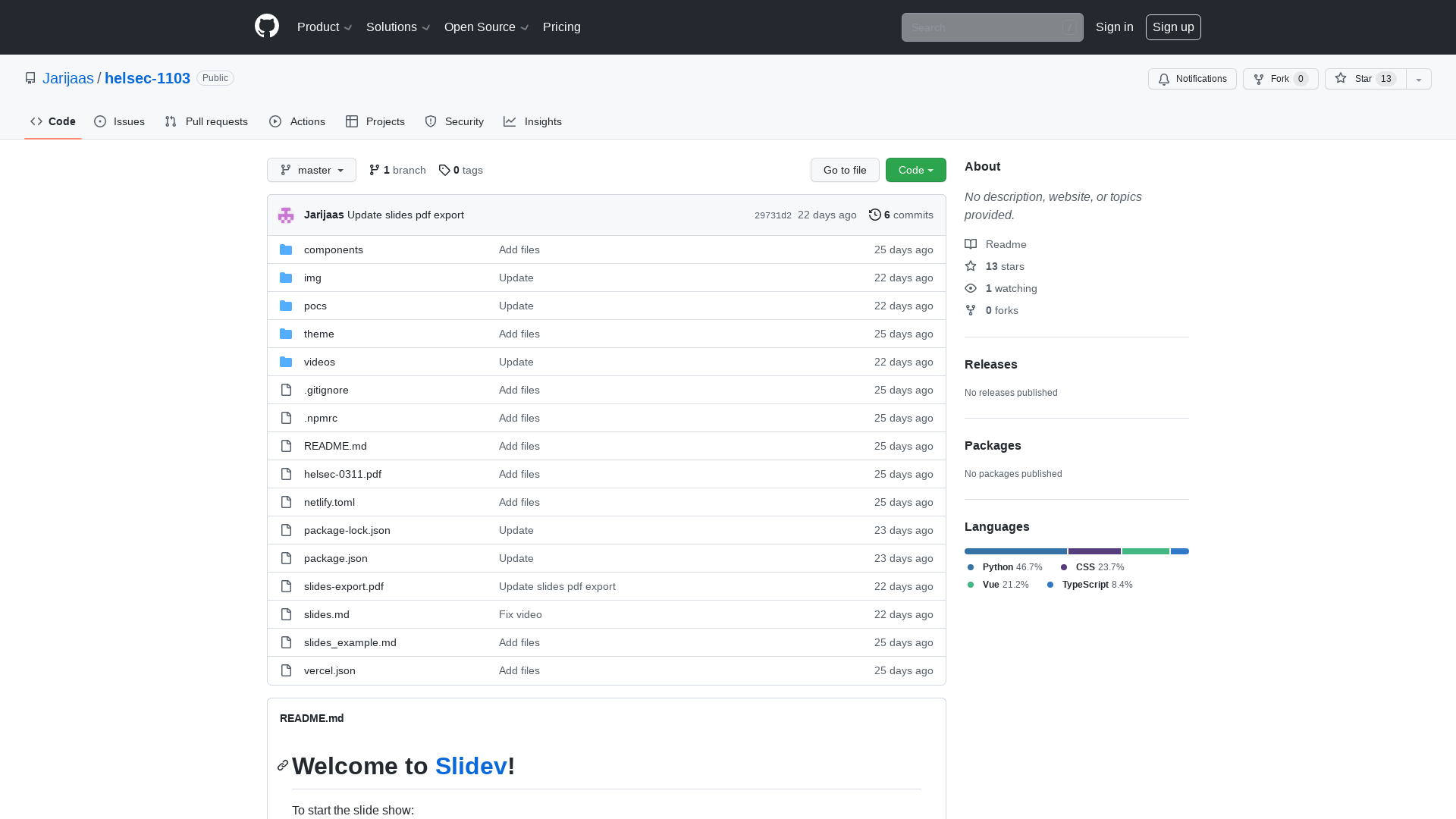Screen dimensions: 1456x819
Task: Open the components folder icon
Action: click(286, 249)
